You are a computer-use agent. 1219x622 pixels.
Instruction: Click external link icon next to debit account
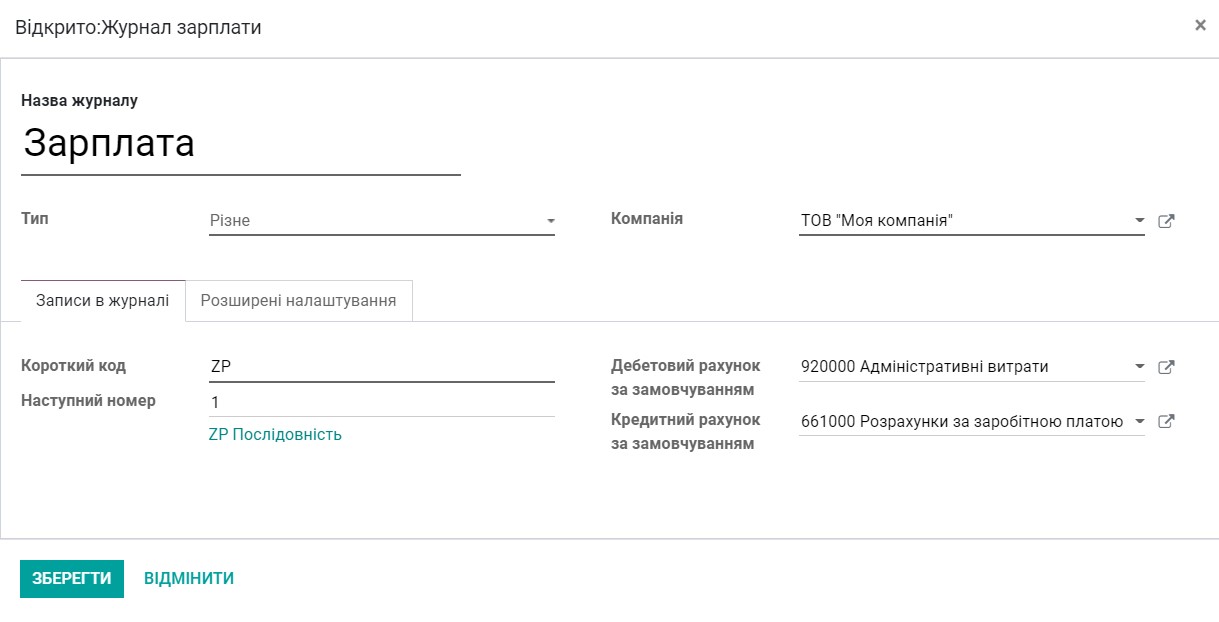(1166, 366)
